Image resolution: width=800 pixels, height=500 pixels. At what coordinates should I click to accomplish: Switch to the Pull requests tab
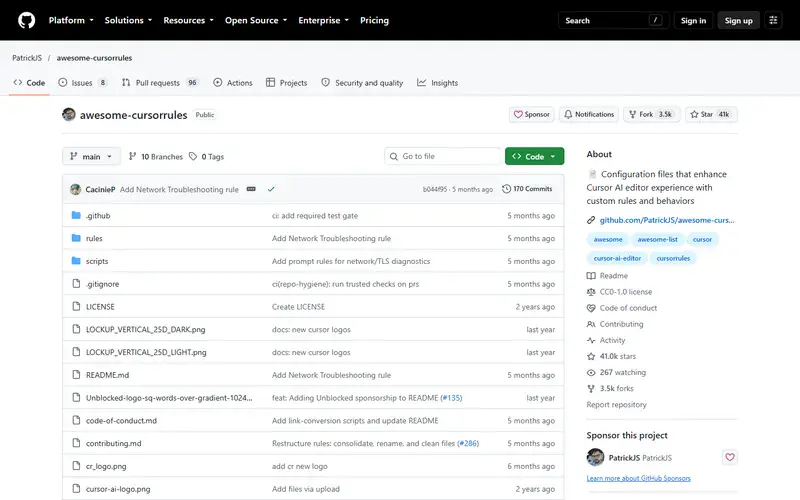[159, 83]
